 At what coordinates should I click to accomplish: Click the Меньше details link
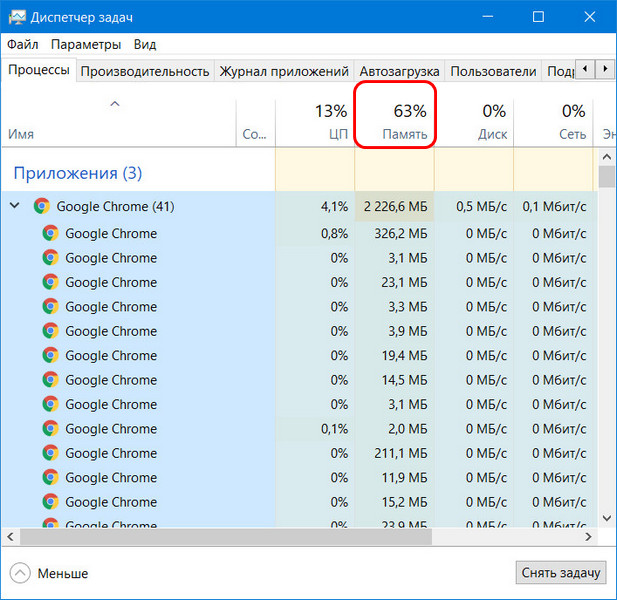click(63, 573)
